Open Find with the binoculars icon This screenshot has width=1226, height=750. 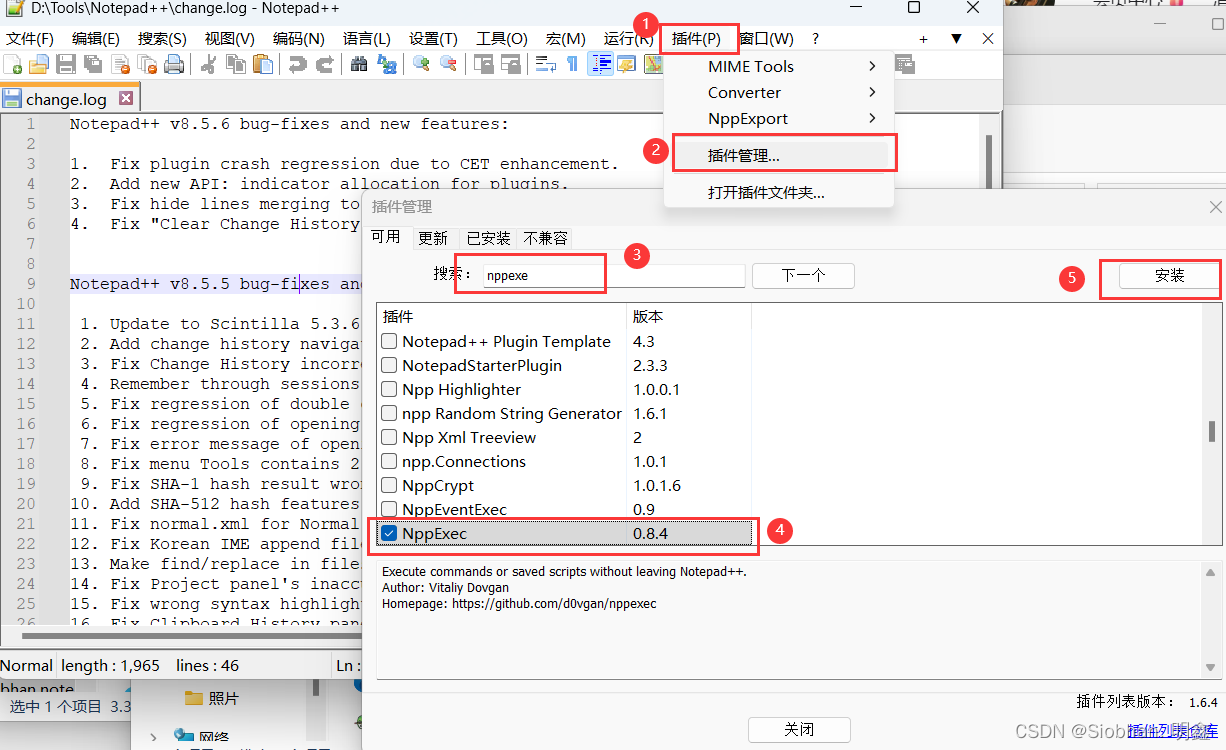point(360,65)
